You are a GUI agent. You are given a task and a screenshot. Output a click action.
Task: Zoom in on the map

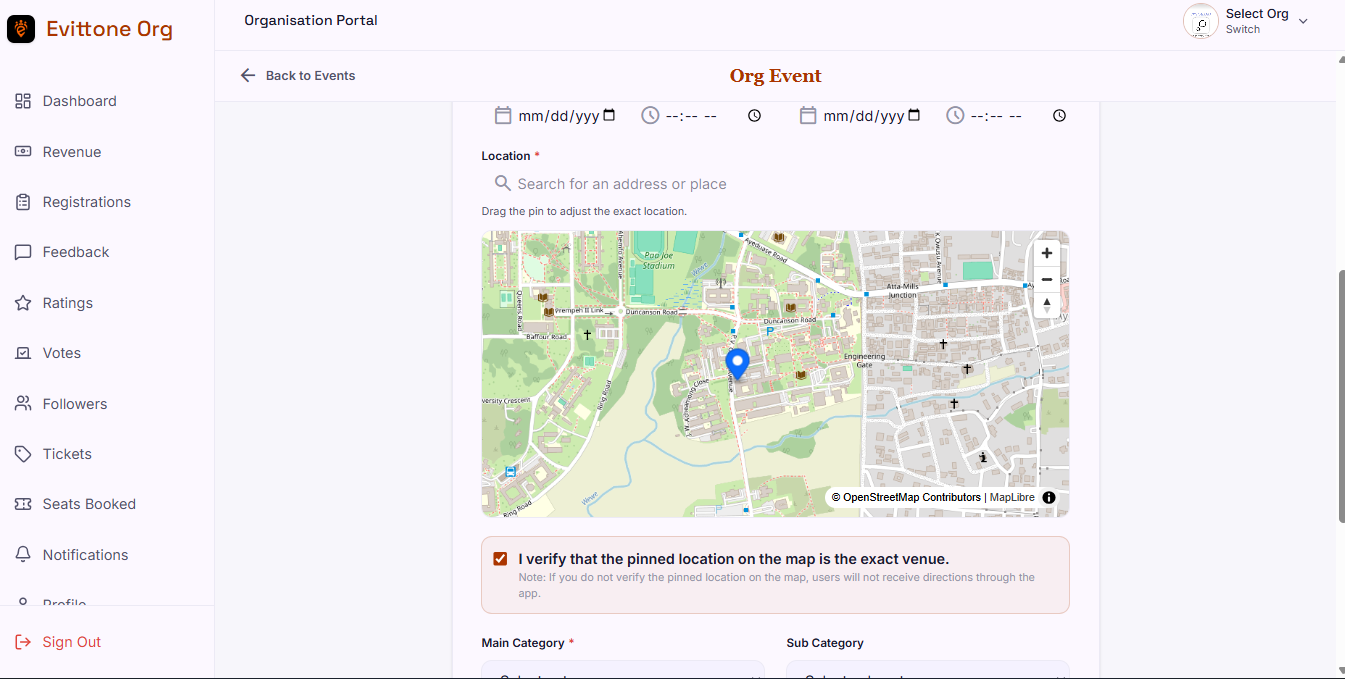click(x=1047, y=253)
